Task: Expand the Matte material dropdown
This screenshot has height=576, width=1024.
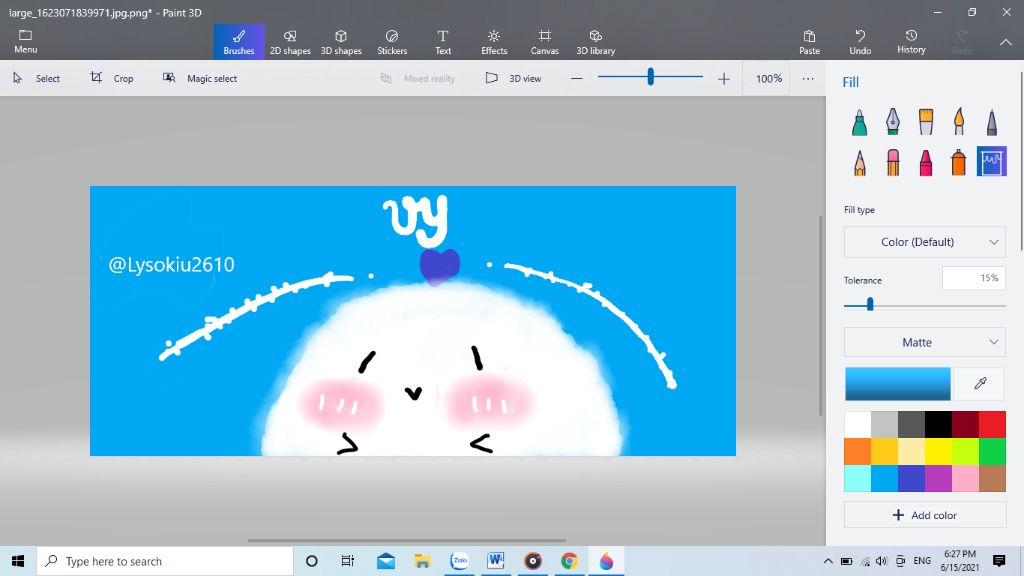Action: pos(925,342)
